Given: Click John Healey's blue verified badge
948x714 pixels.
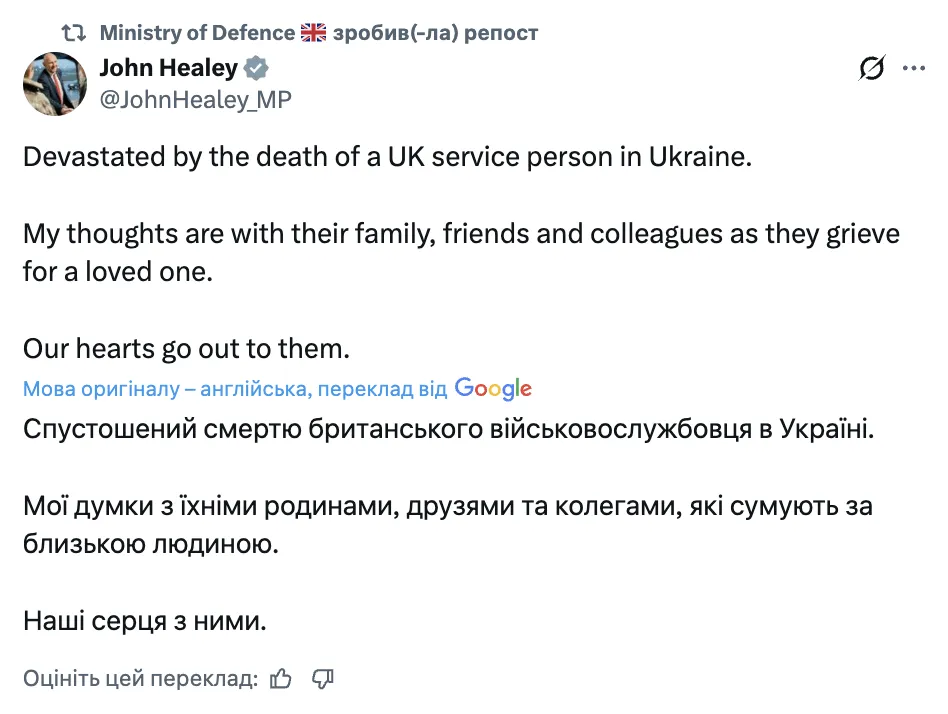Looking at the screenshot, I should [x=254, y=68].
